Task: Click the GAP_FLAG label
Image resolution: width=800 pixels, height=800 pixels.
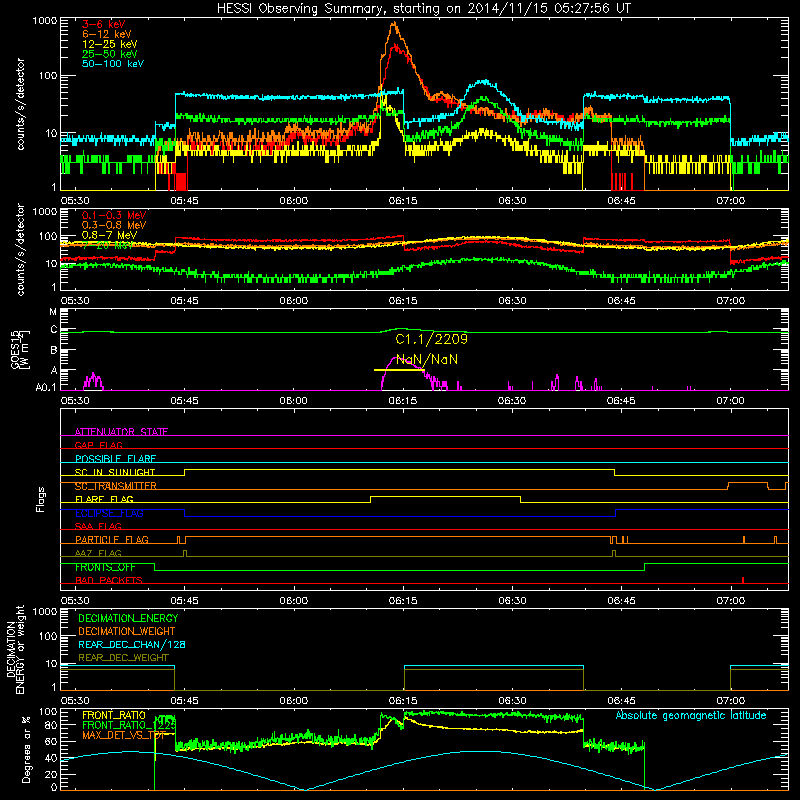Action: click(x=98, y=445)
